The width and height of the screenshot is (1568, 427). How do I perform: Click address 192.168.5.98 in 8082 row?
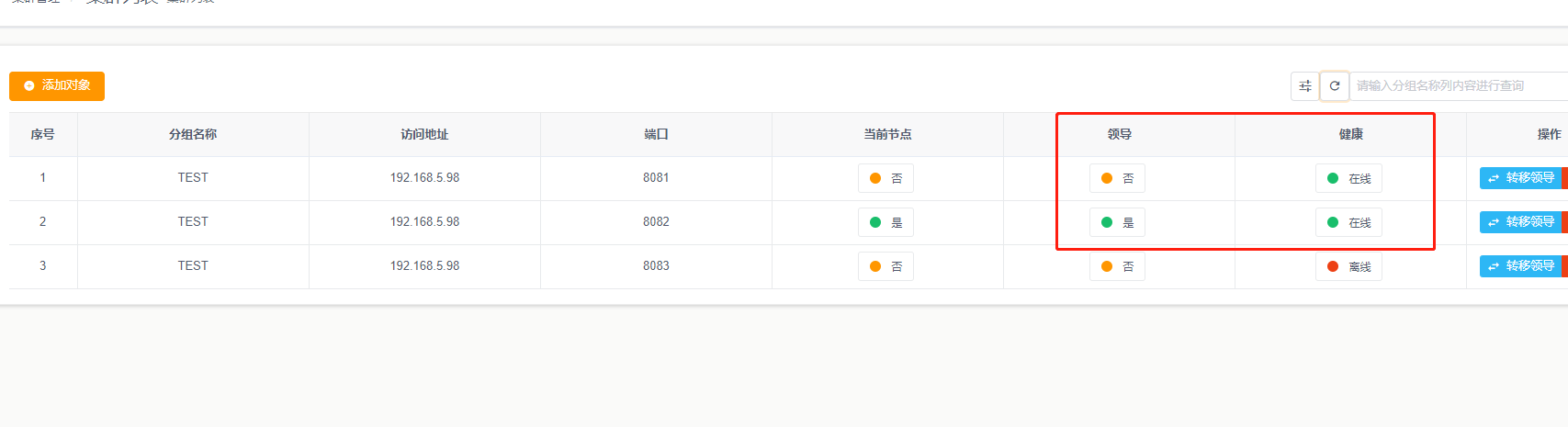click(x=424, y=221)
